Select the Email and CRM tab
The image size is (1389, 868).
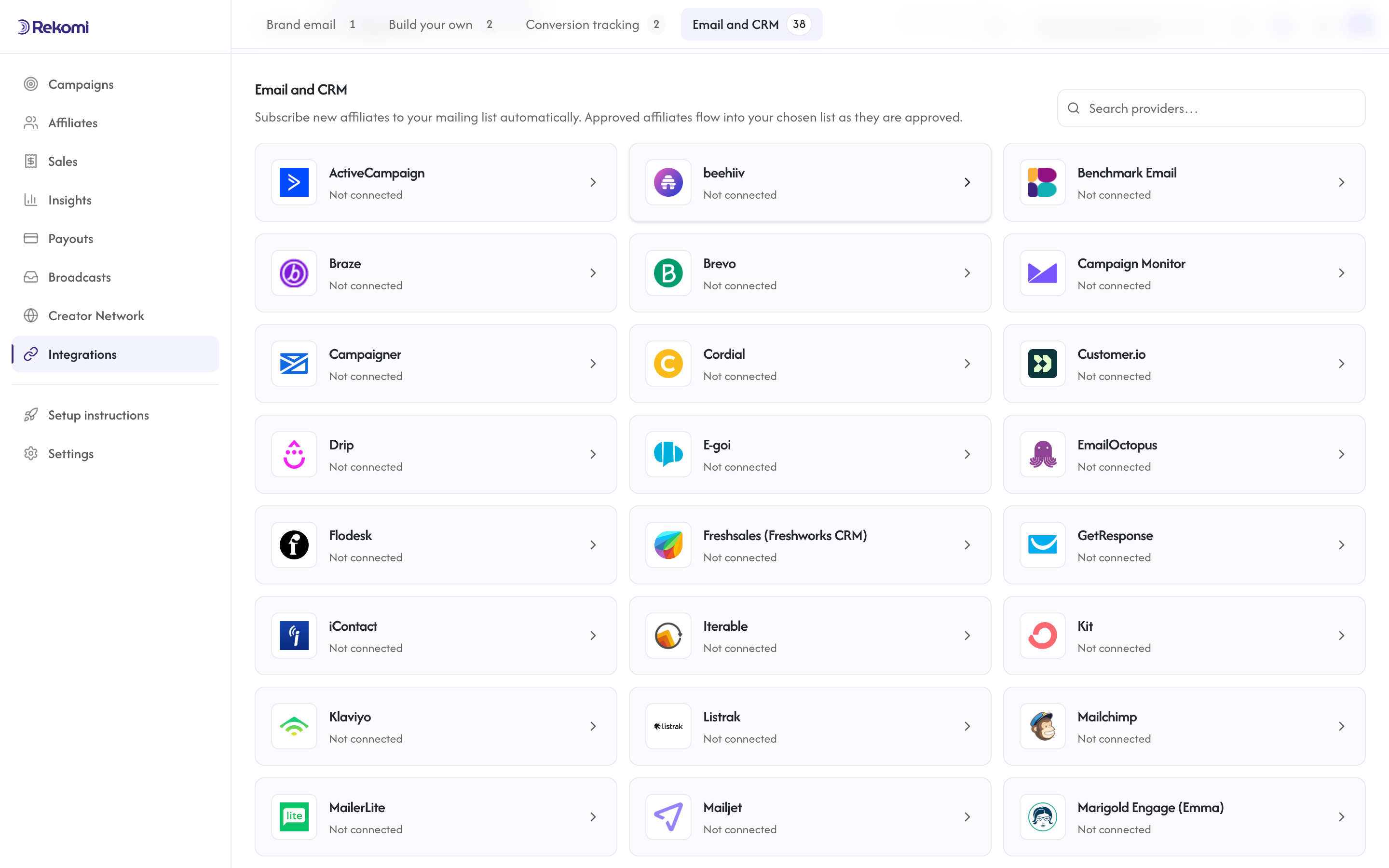[x=751, y=24]
